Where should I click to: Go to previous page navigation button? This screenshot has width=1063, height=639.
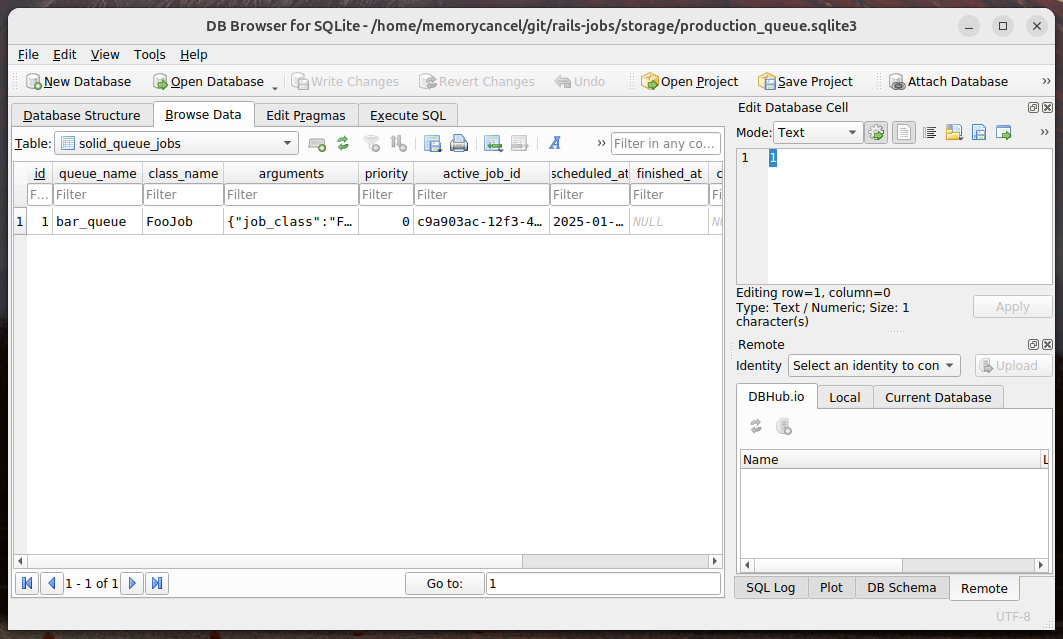tap(52, 583)
